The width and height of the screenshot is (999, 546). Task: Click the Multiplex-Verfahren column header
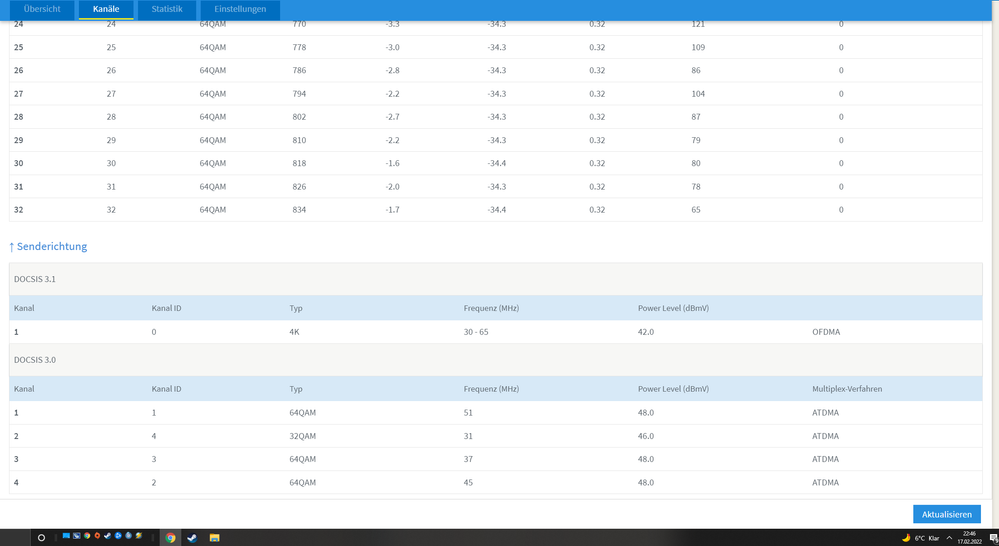847,389
